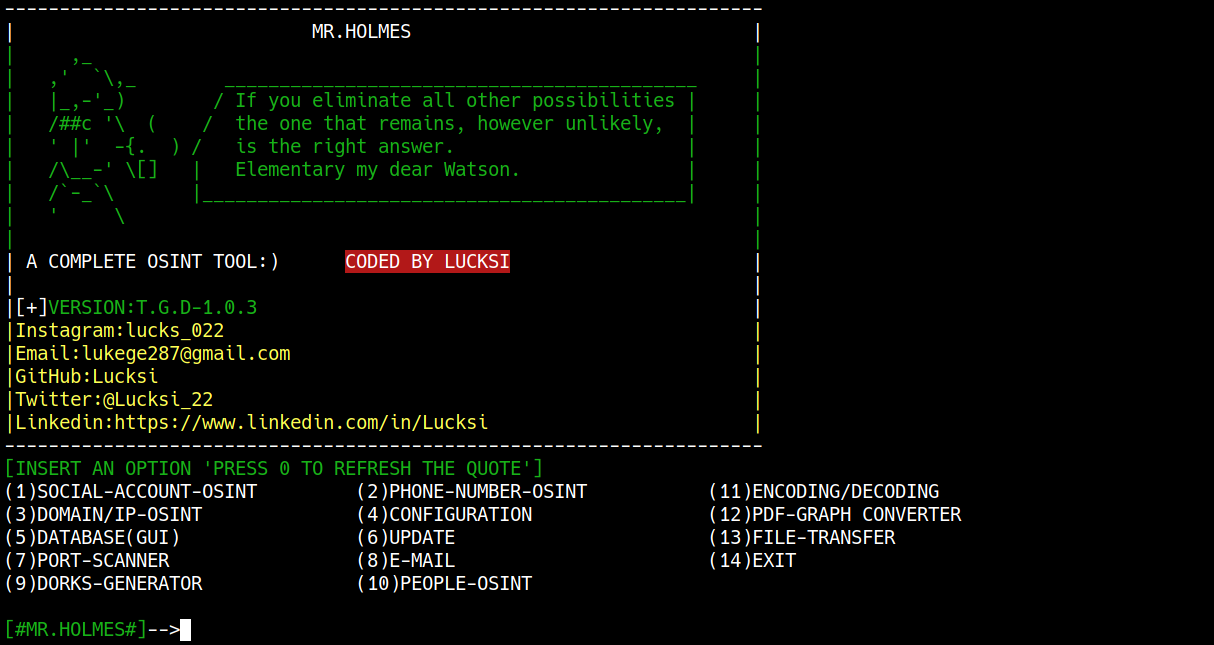Click the (12)PDF-GRAPH CONVERTER option
1214x645 pixels.
(x=835, y=514)
